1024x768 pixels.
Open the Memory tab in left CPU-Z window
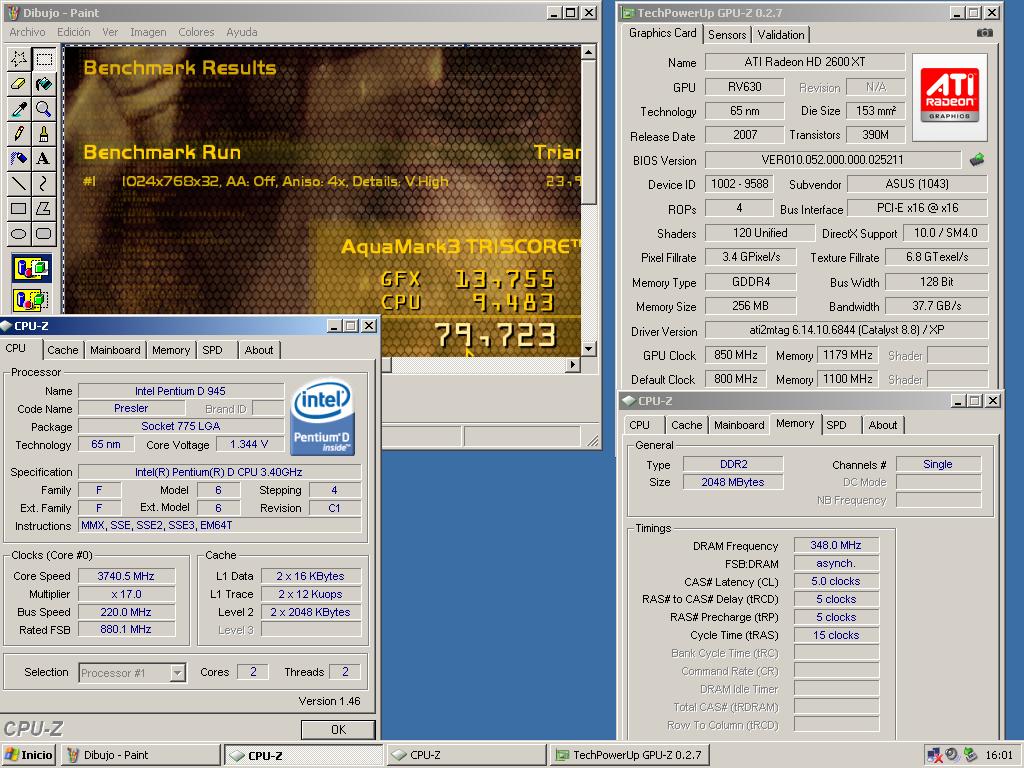coord(170,350)
